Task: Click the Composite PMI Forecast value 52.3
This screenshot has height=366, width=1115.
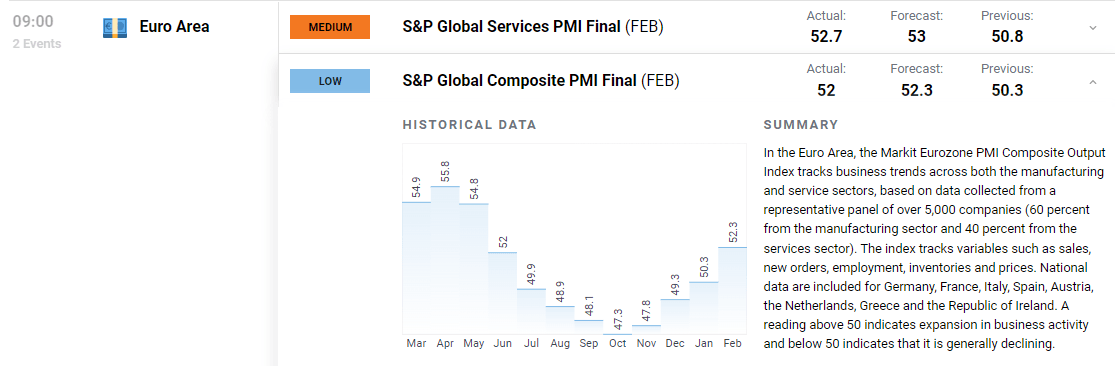Action: click(x=917, y=90)
